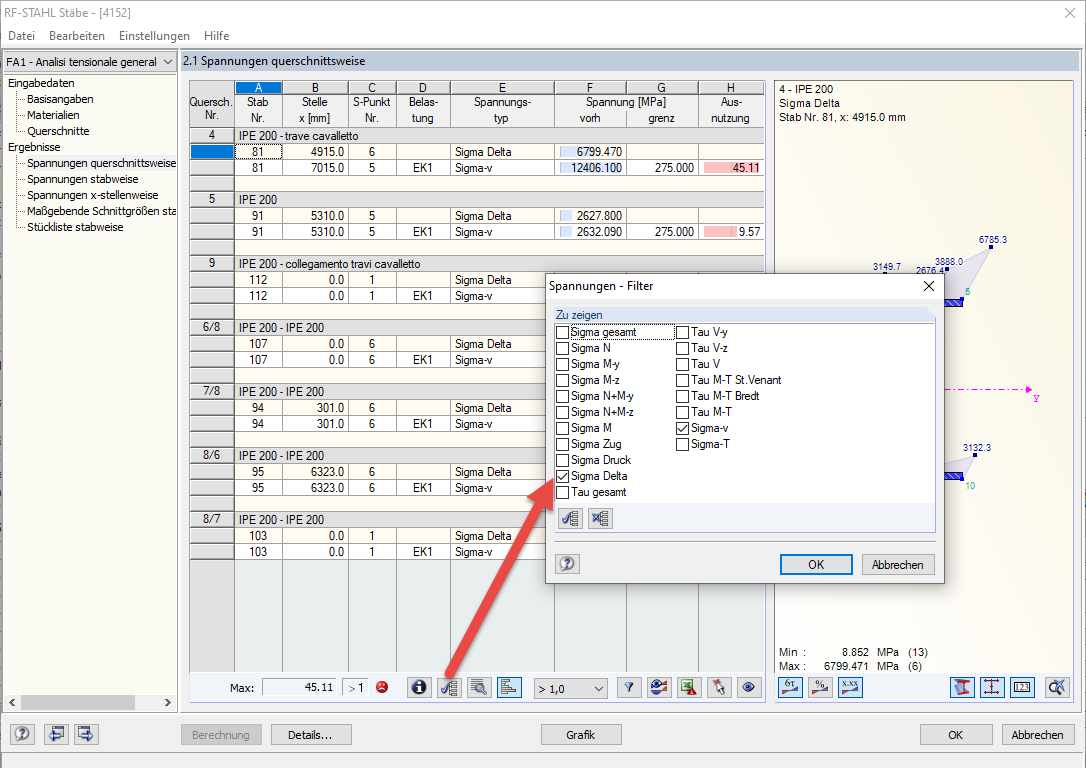The height and width of the screenshot is (768, 1086).
Task: Click OK in the filter dialog
Action: (816, 564)
